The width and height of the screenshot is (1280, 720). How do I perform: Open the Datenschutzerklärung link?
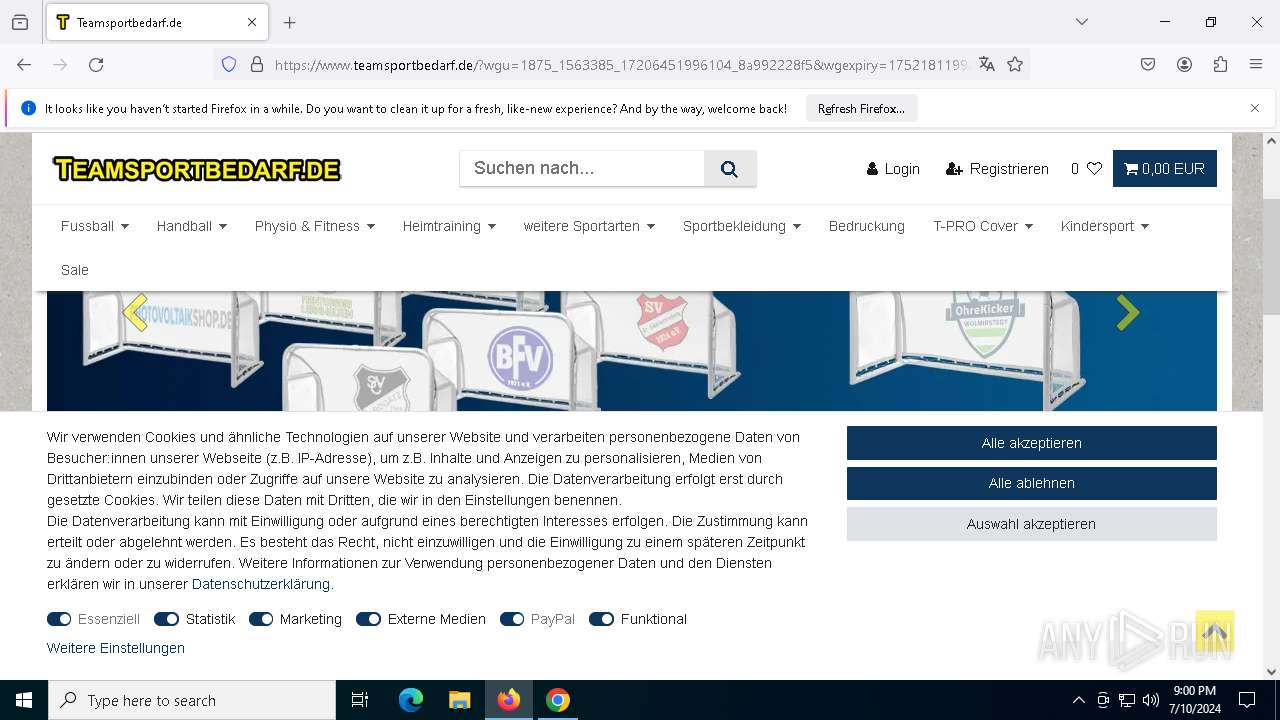[261, 584]
